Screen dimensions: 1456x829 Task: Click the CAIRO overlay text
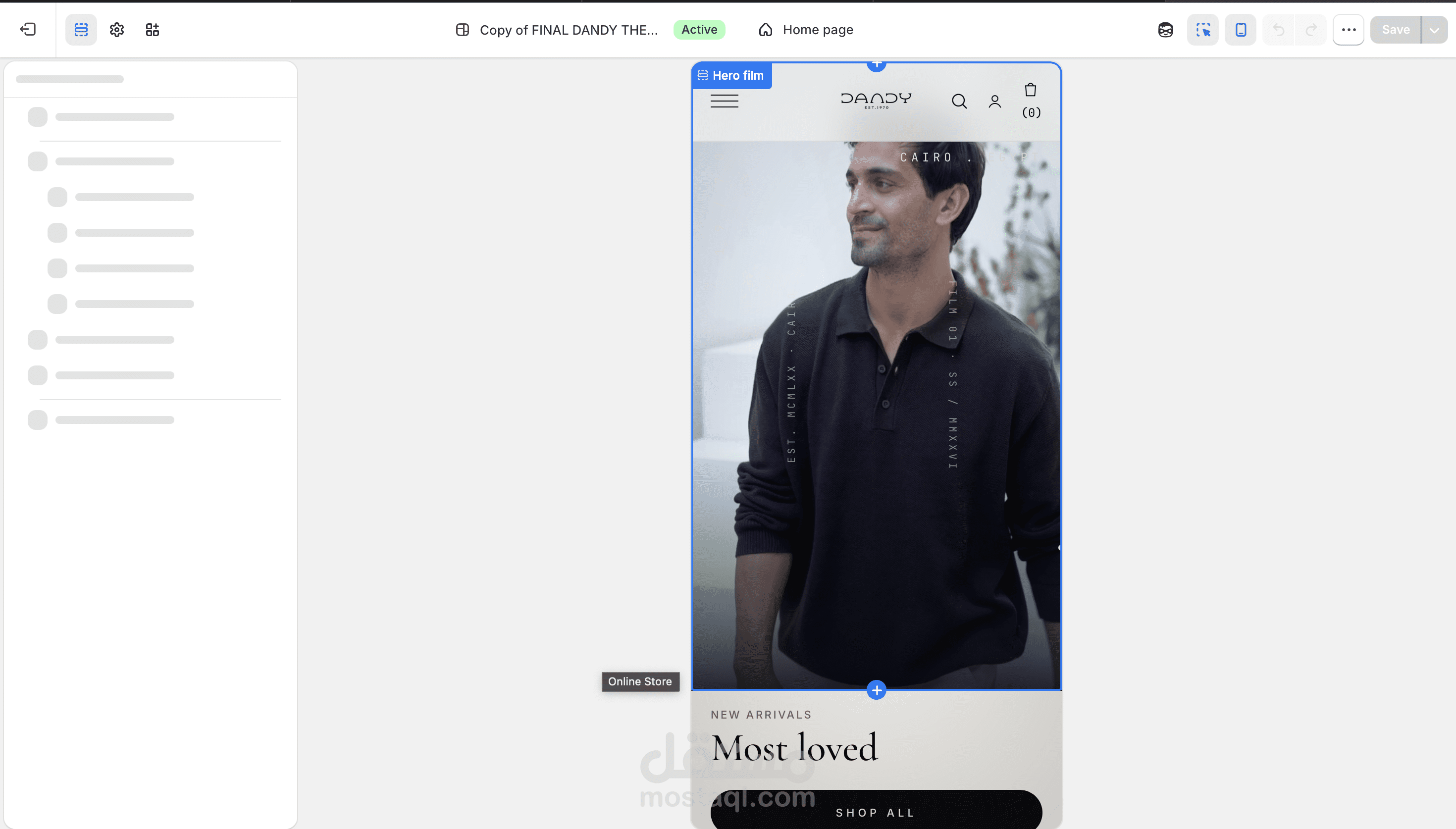pos(926,157)
